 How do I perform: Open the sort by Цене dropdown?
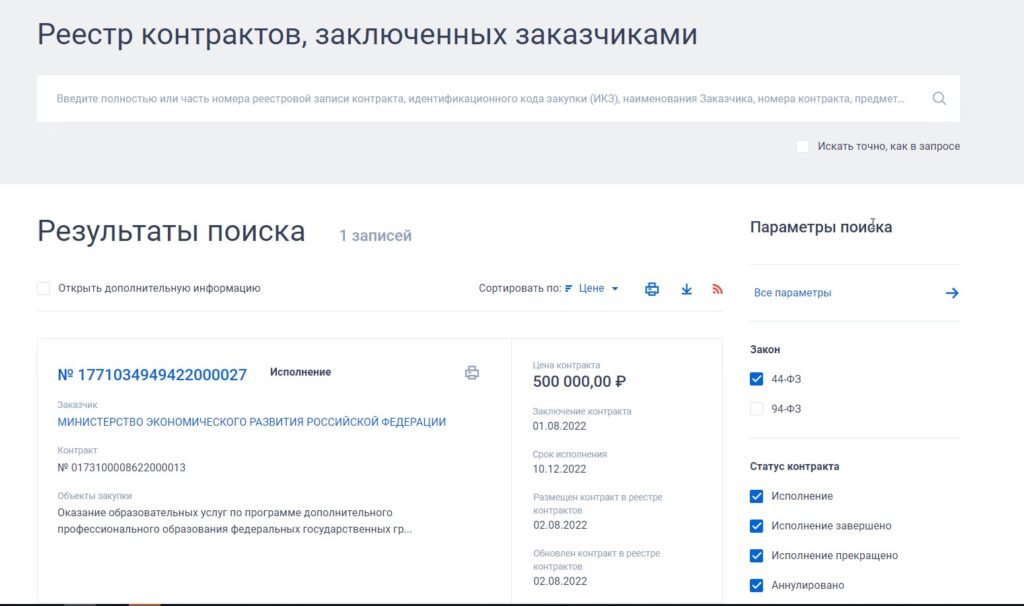click(598, 289)
